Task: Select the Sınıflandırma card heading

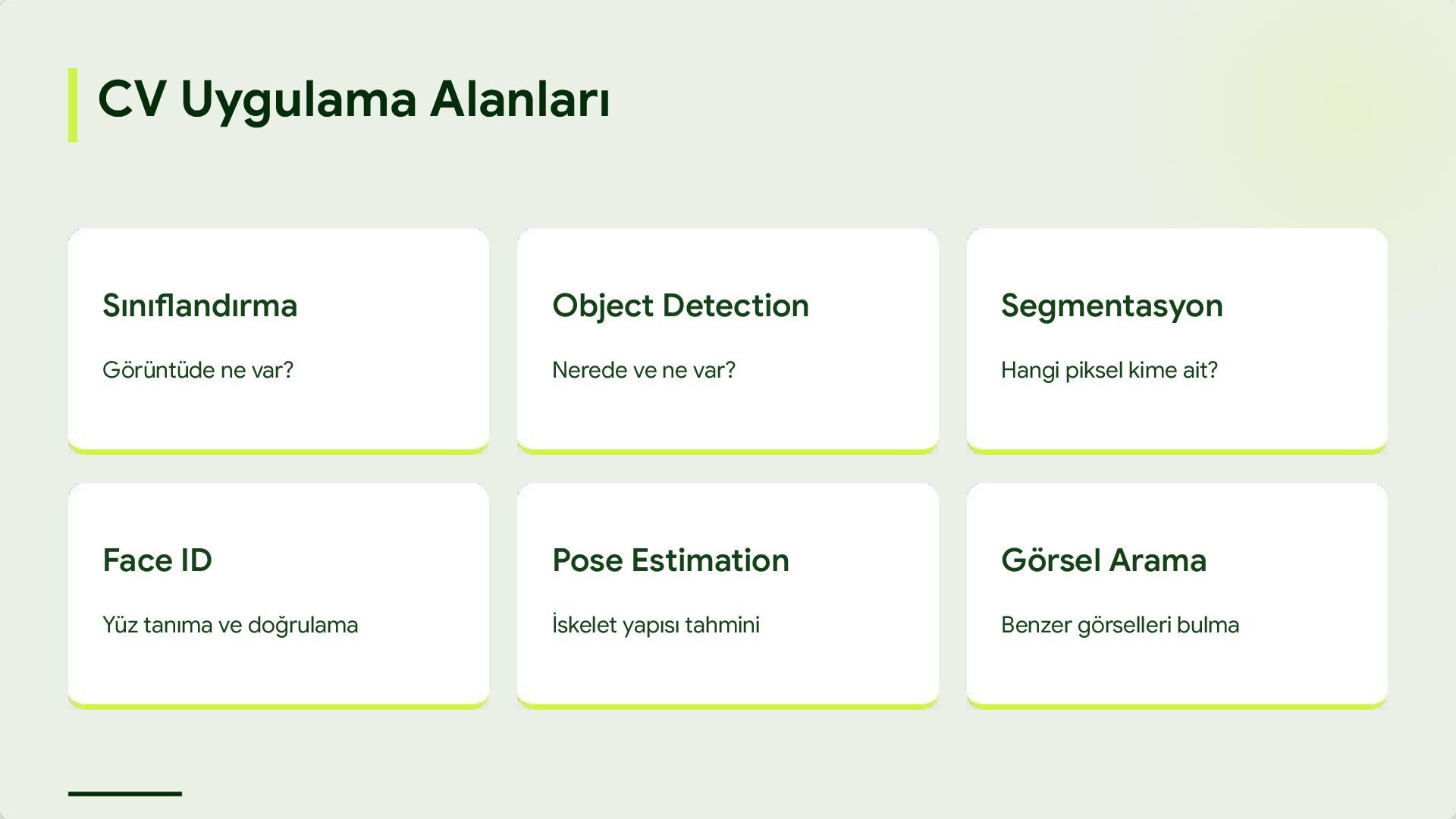Action: pyautogui.click(x=199, y=306)
